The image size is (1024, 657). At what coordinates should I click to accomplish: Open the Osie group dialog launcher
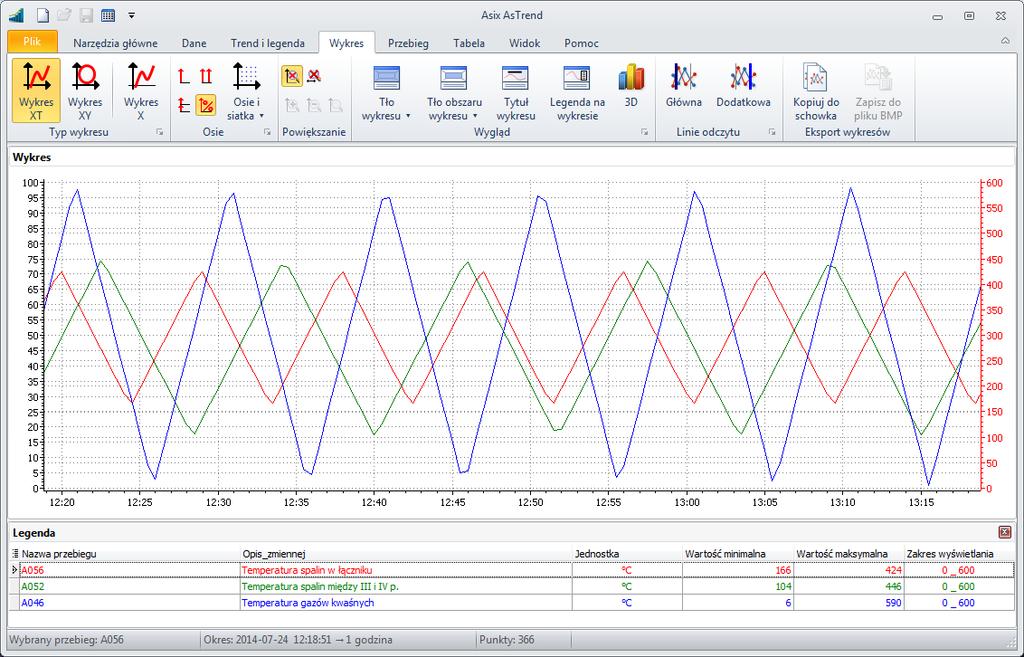point(267,132)
